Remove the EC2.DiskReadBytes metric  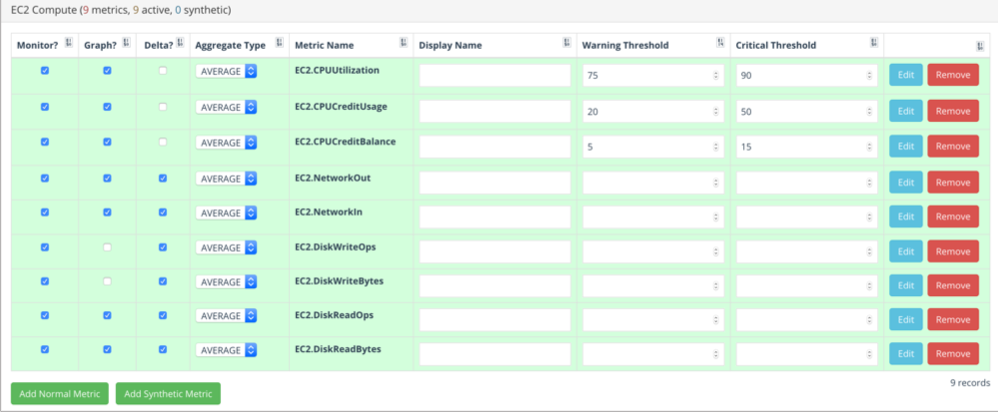click(953, 354)
